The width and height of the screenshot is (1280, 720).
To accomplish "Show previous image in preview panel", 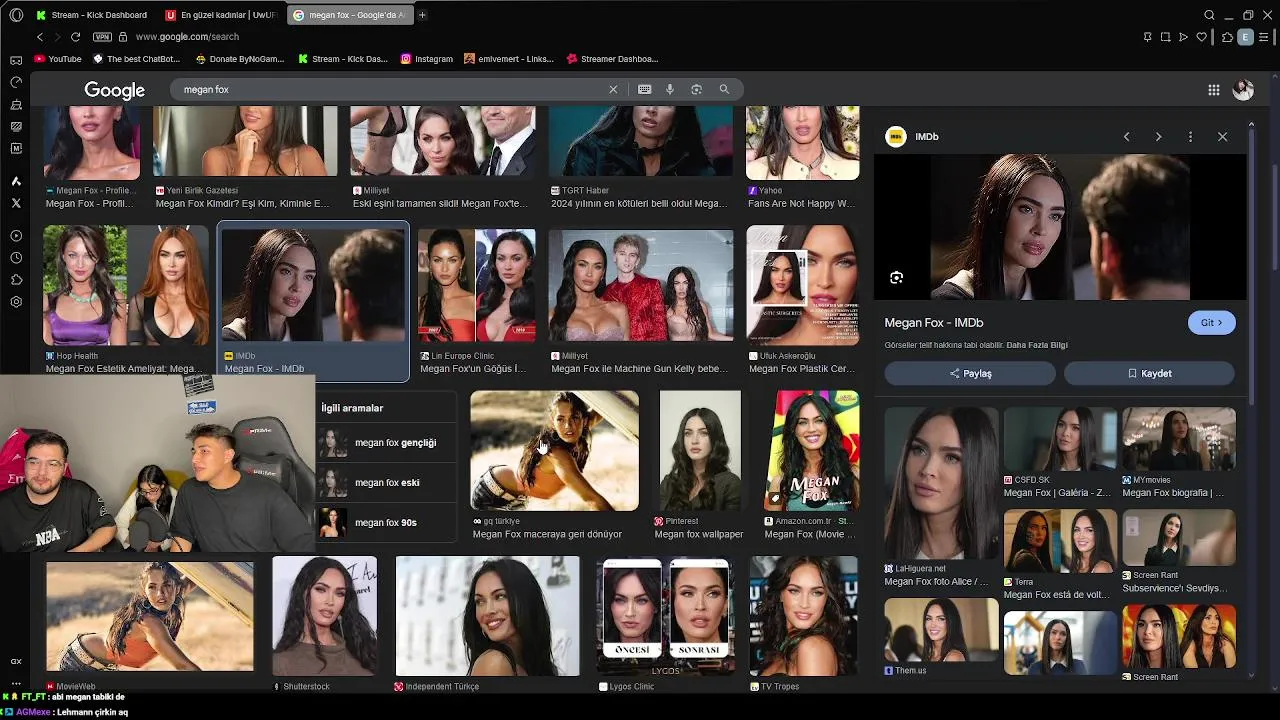I will point(1126,137).
